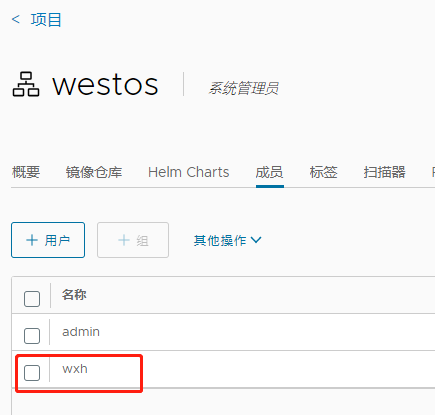Screen dimensions: 435x415
Task: Expand the 其他操作 dropdown
Action: pyautogui.click(x=228, y=240)
